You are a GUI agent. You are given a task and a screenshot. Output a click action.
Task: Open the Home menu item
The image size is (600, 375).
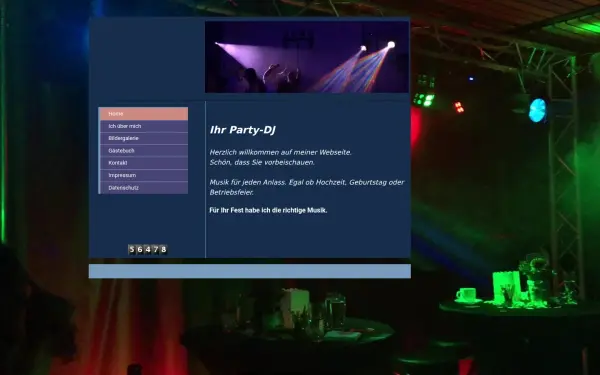coord(143,114)
